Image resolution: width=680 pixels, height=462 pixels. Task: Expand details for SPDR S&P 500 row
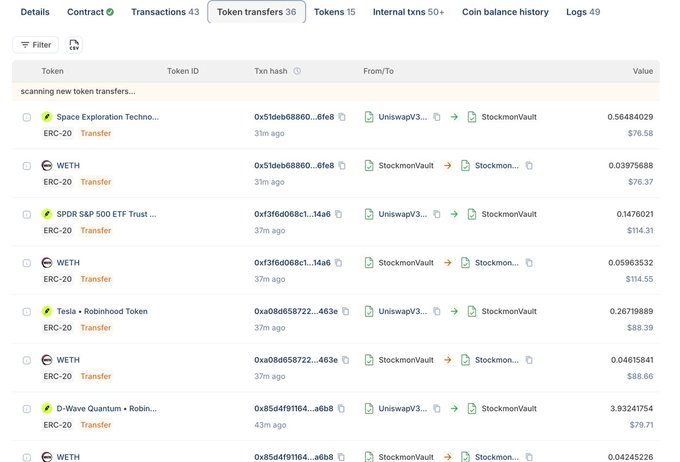(x=27, y=214)
